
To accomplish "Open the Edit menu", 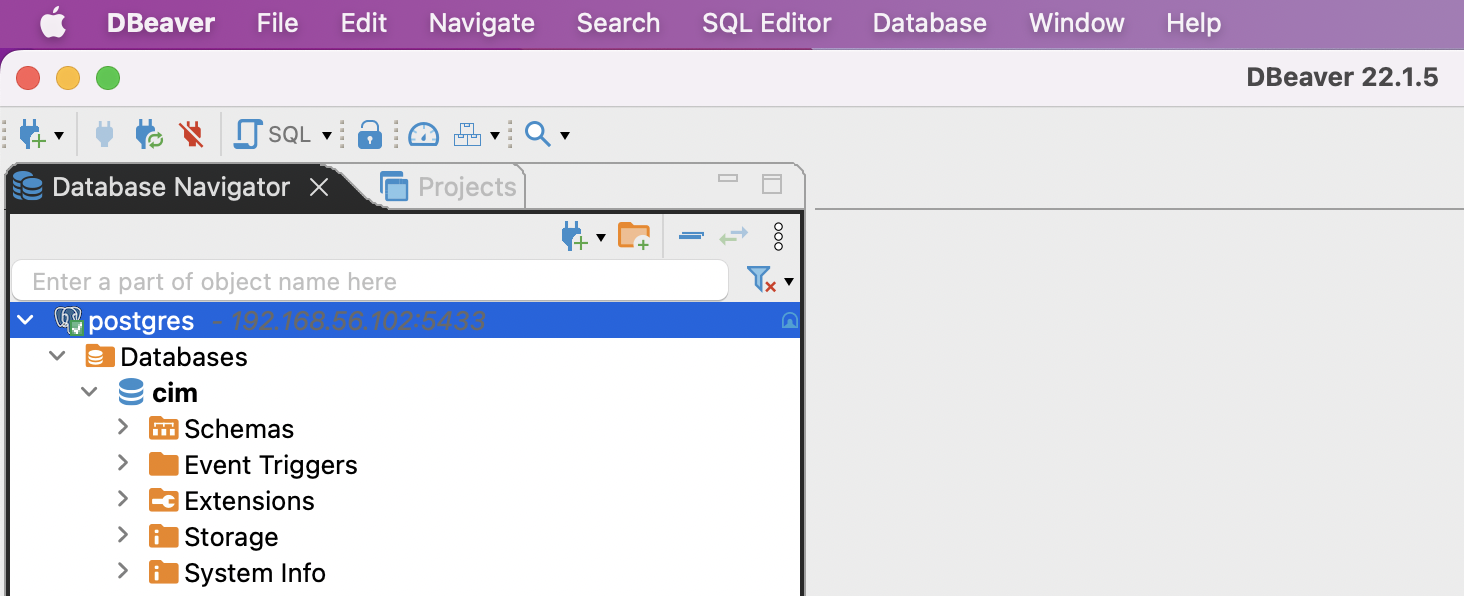I will pos(364,23).
